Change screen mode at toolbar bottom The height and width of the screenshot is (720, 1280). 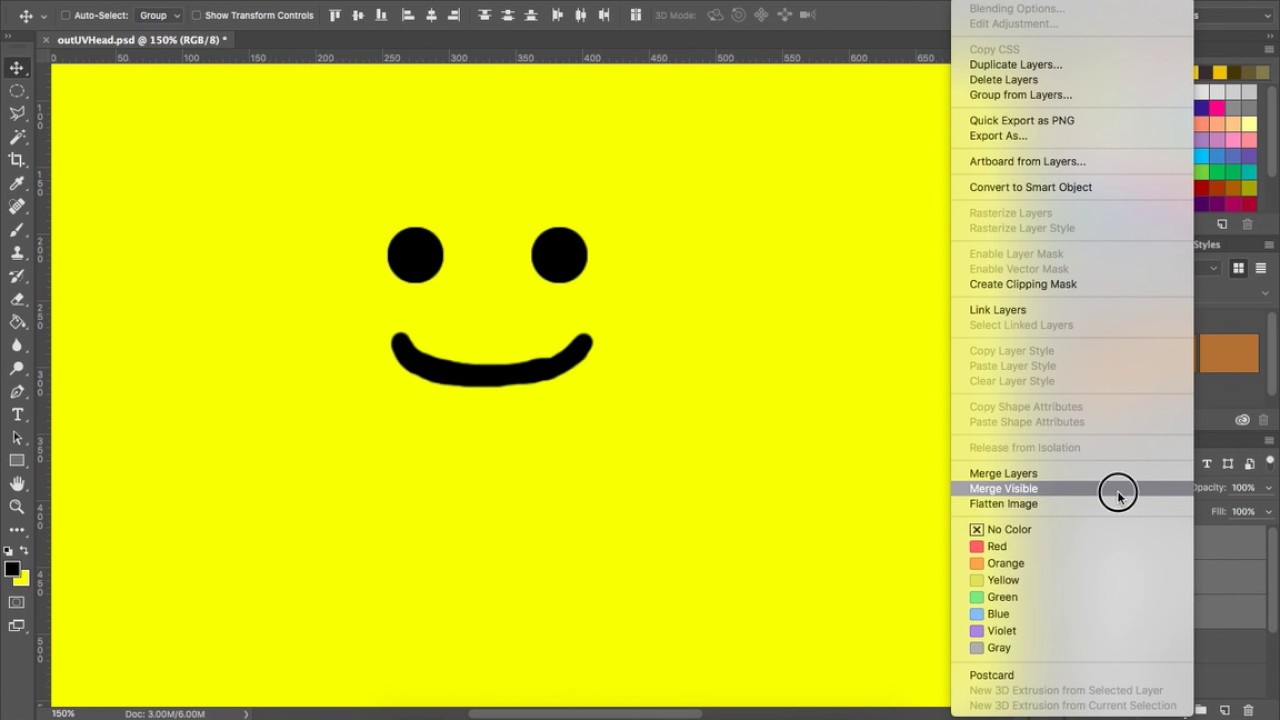[x=17, y=626]
